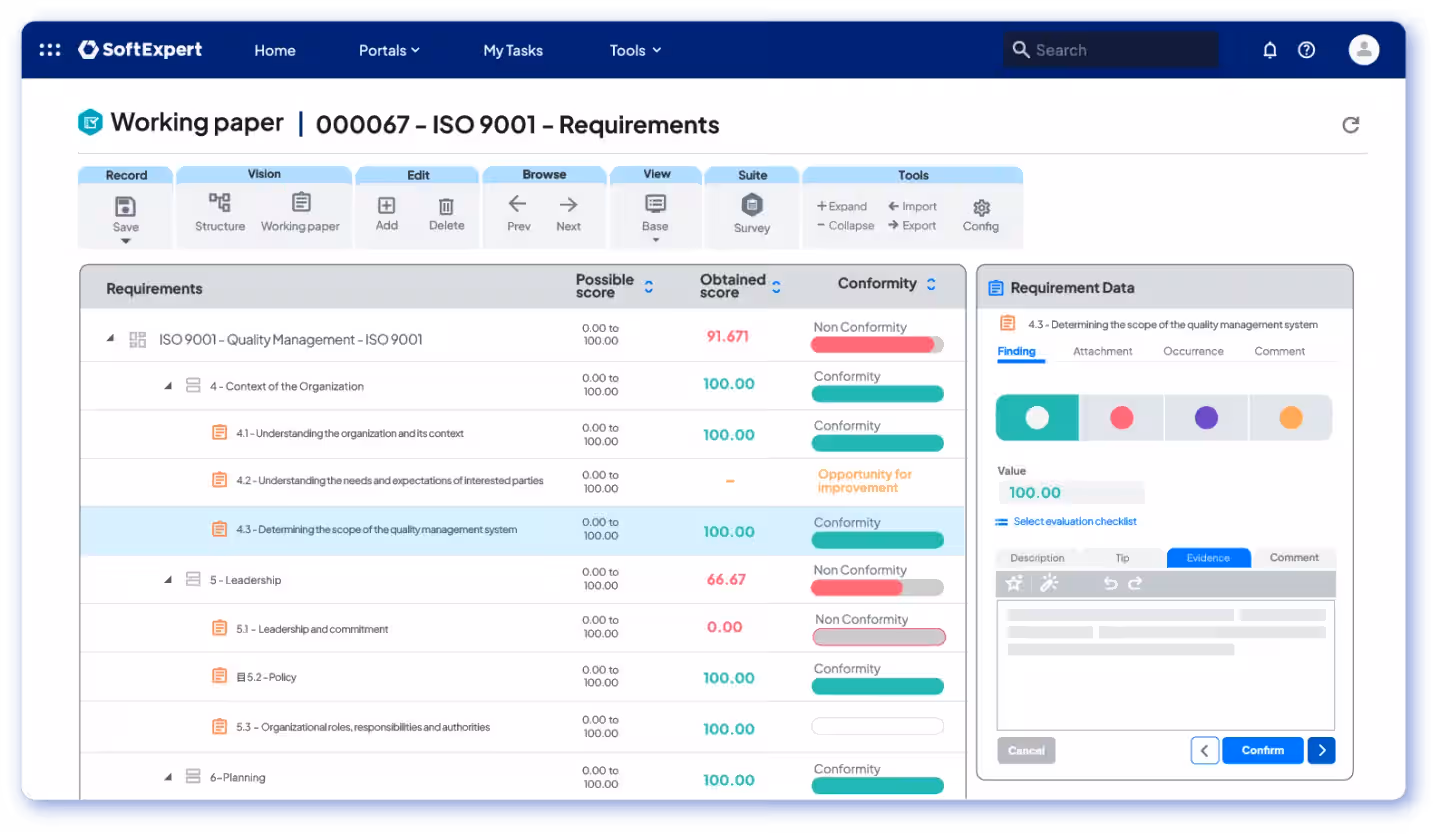Collapse the 4 - Context of the Organization node
Image resolution: width=1440 pixels, height=834 pixels.
169,386
